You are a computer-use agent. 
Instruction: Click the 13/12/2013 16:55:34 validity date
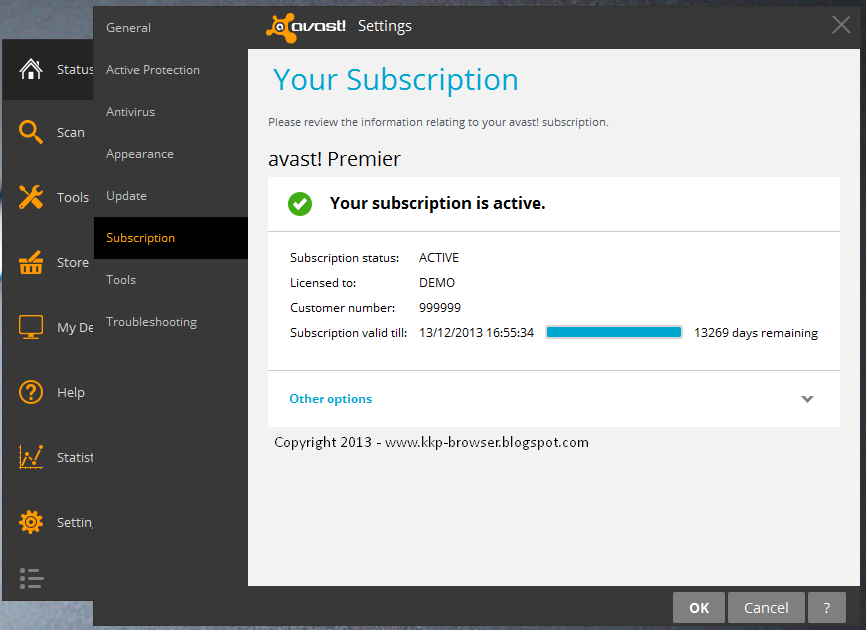(x=477, y=332)
